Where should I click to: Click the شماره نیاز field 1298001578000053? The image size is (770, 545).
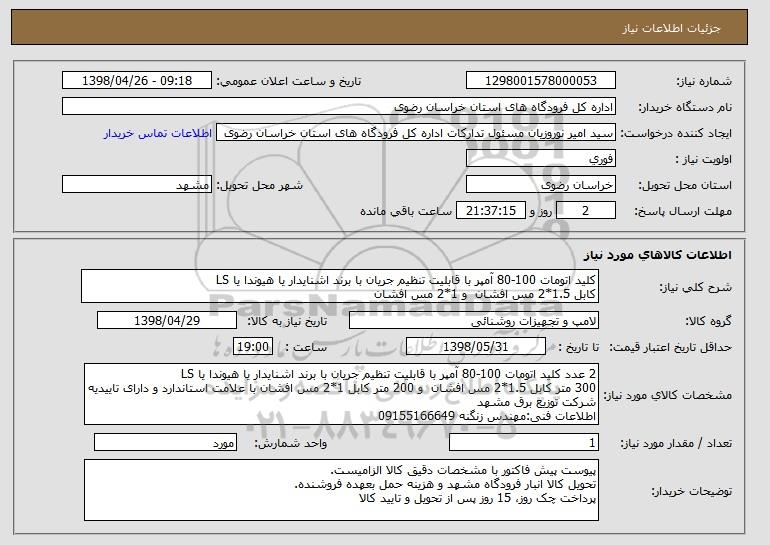(541, 81)
